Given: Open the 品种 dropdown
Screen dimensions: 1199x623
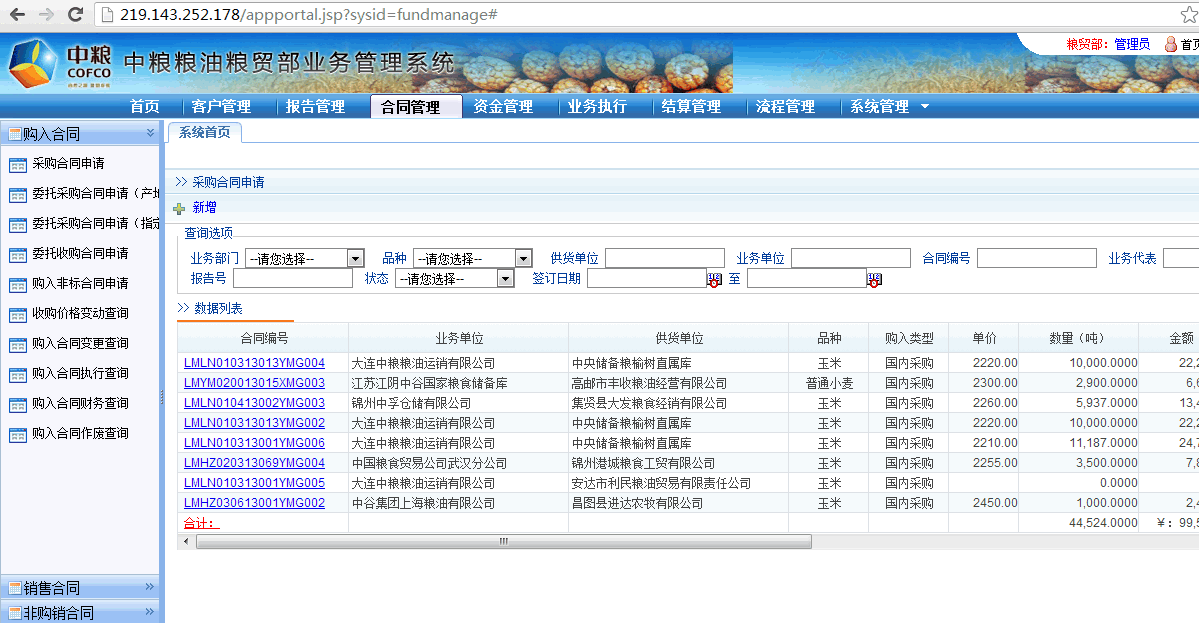Looking at the screenshot, I should click(x=473, y=258).
